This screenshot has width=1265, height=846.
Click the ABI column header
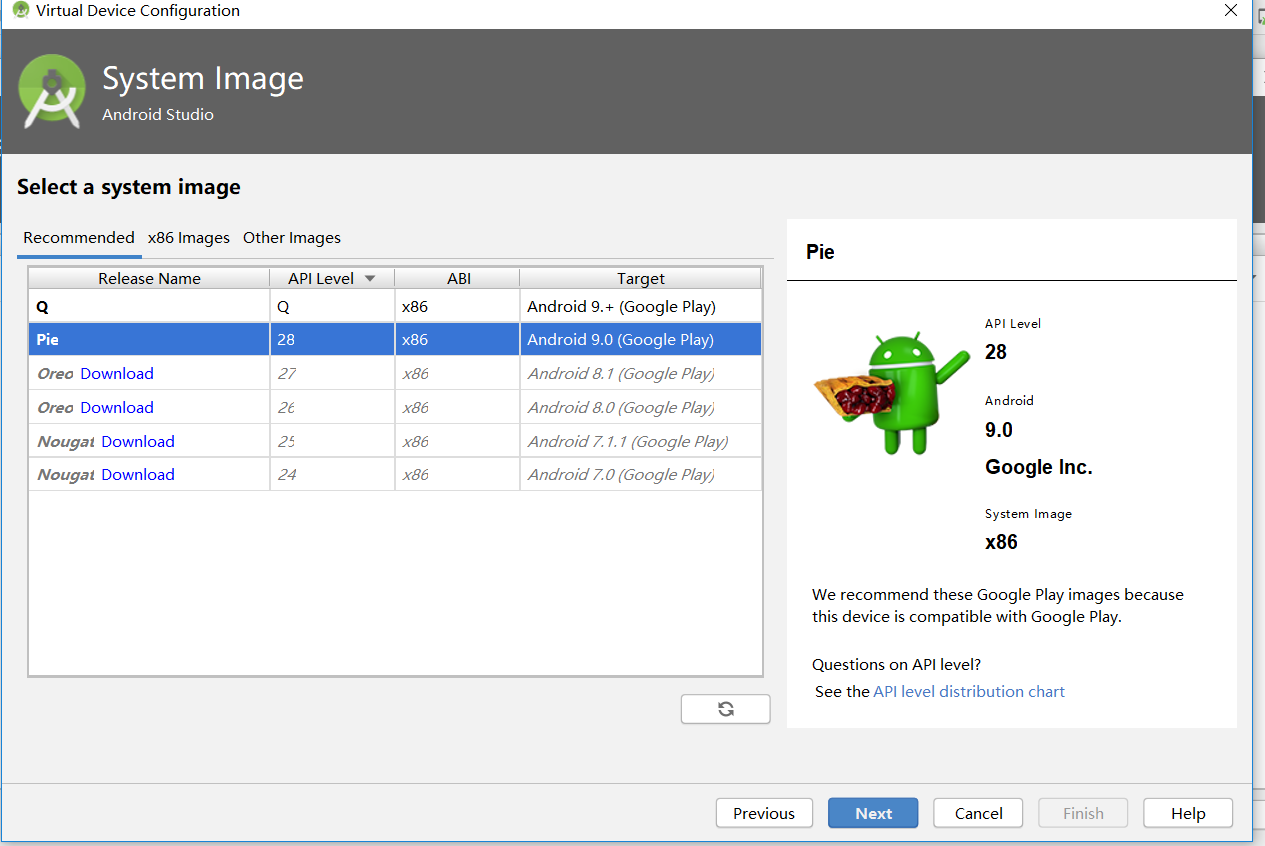coord(458,279)
